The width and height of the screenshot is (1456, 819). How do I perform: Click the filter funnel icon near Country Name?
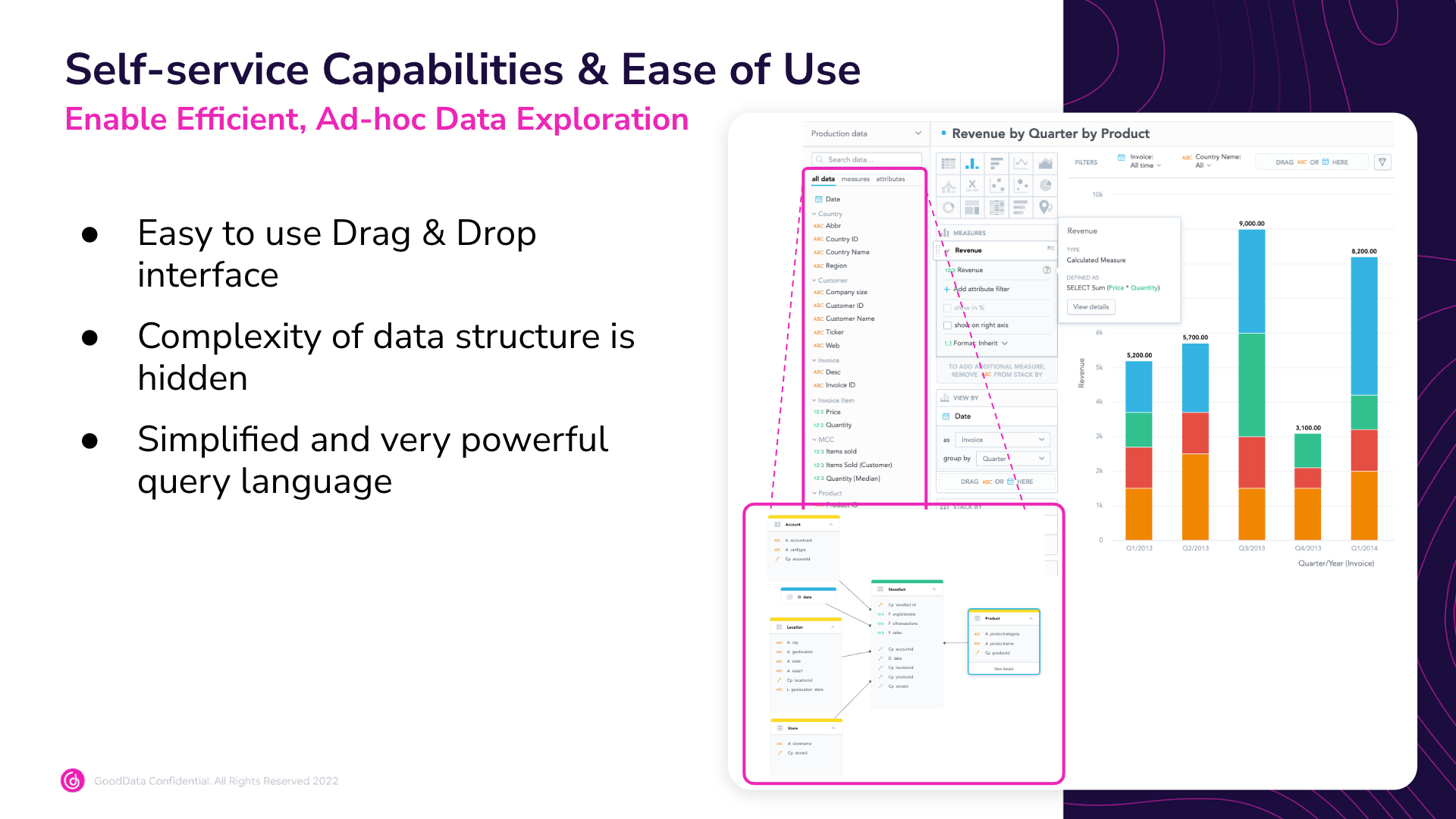click(x=1382, y=162)
